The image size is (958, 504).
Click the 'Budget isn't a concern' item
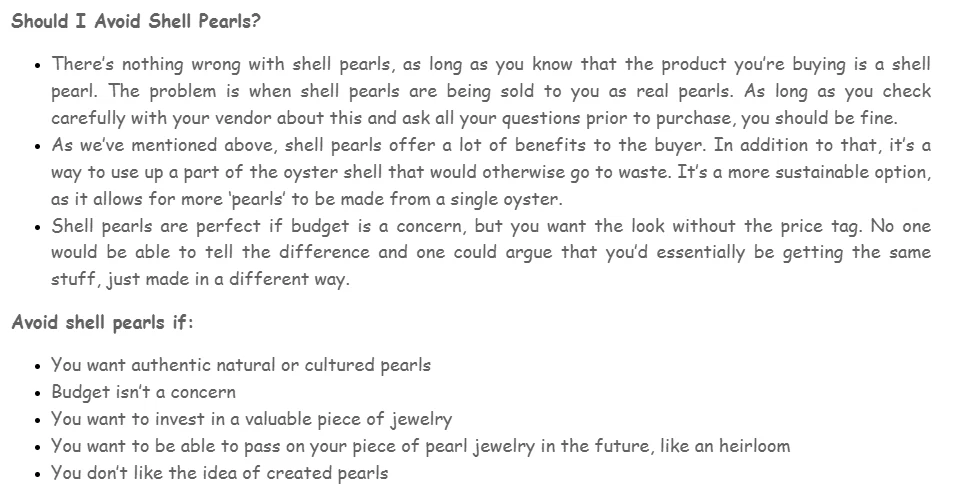point(144,392)
